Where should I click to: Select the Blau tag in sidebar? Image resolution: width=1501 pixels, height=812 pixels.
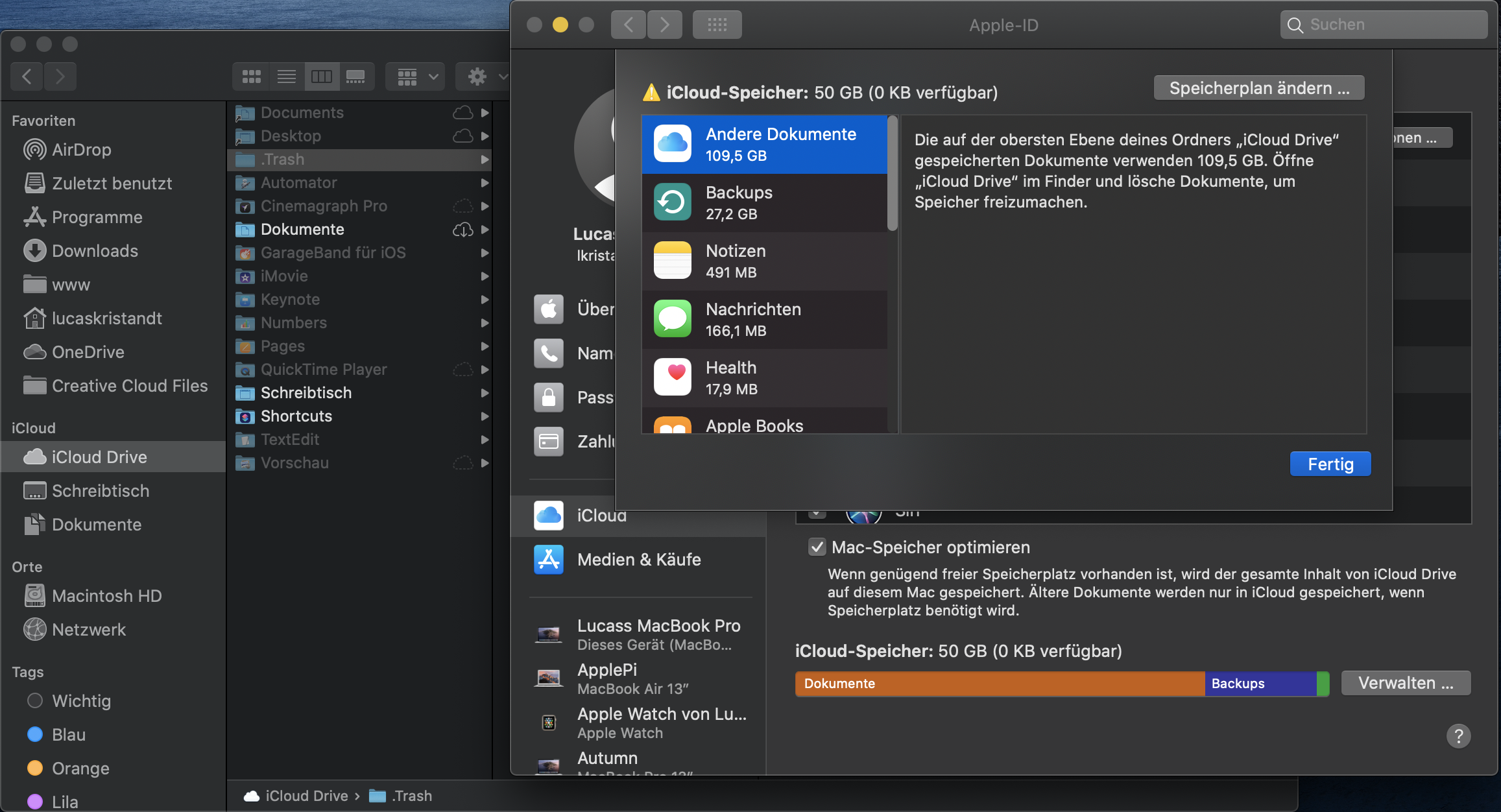click(x=68, y=735)
